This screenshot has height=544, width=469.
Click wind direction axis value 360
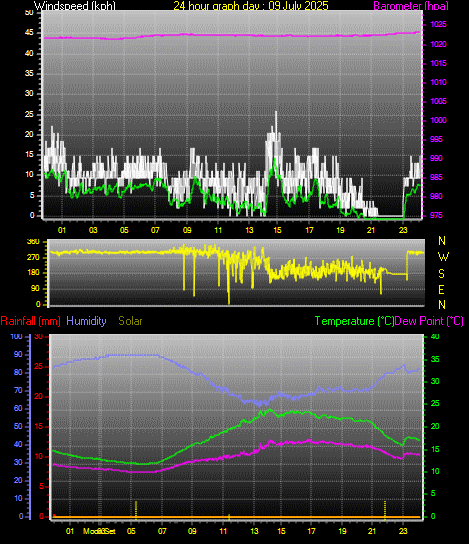[33, 242]
